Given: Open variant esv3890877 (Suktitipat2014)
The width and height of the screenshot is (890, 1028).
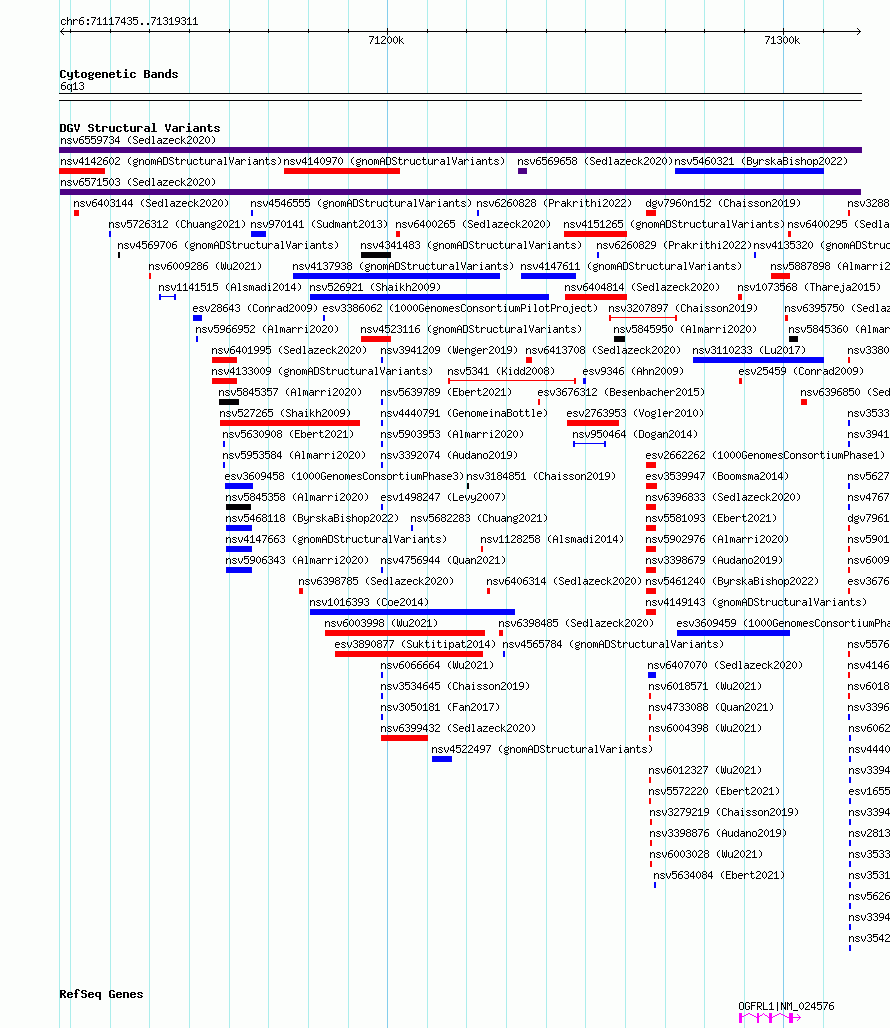Looking at the screenshot, I should (415, 644).
